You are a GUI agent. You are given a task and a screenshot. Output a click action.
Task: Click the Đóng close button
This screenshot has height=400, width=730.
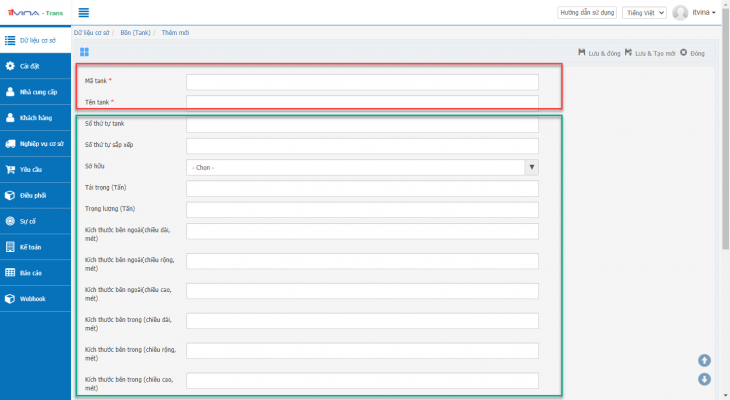tap(692, 52)
